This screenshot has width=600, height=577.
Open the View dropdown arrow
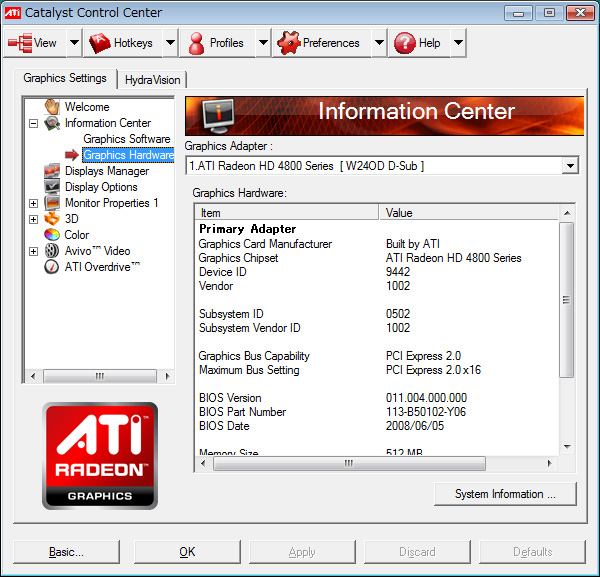click(x=74, y=43)
